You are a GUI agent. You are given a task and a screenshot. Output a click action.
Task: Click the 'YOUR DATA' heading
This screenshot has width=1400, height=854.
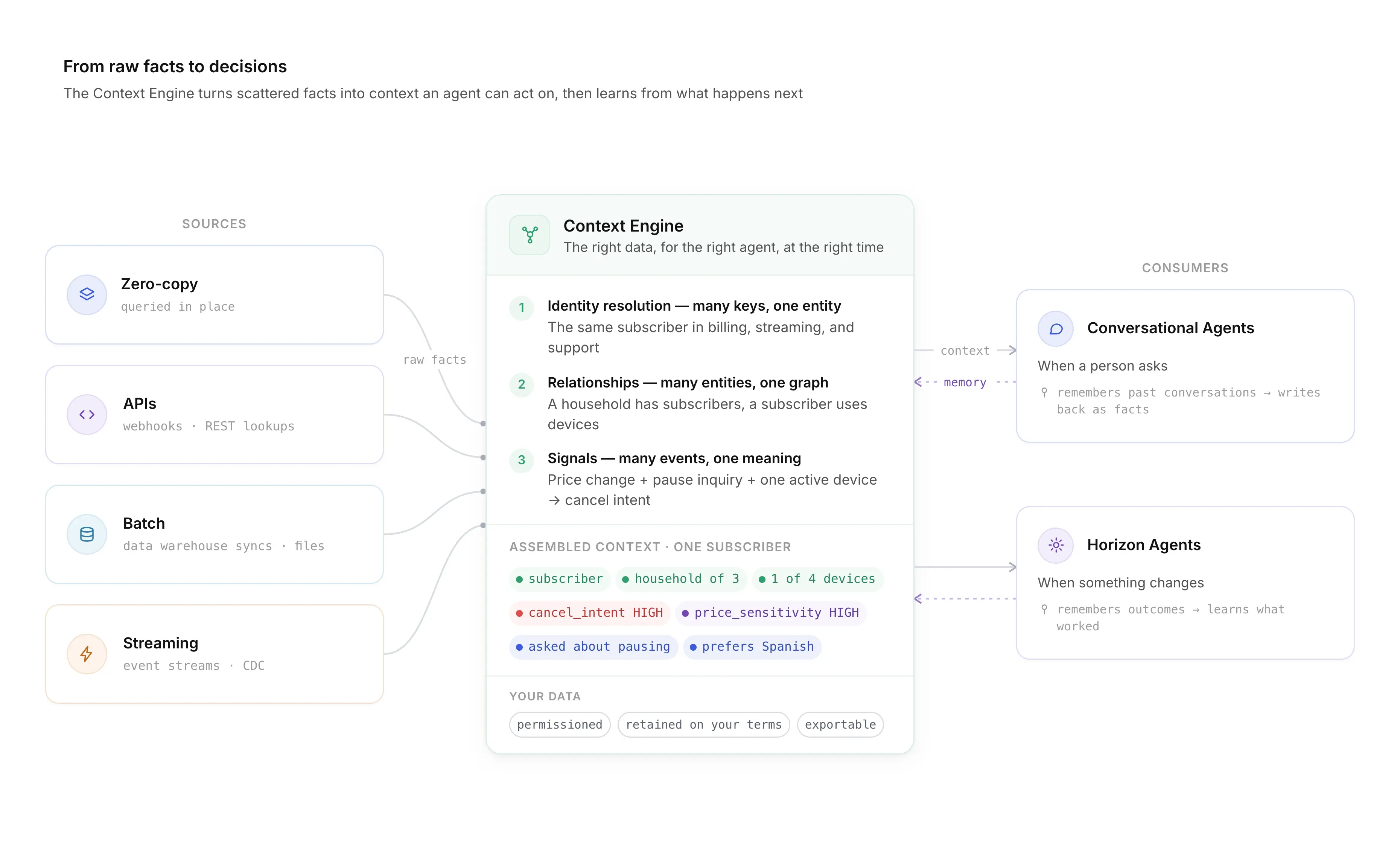(545, 697)
